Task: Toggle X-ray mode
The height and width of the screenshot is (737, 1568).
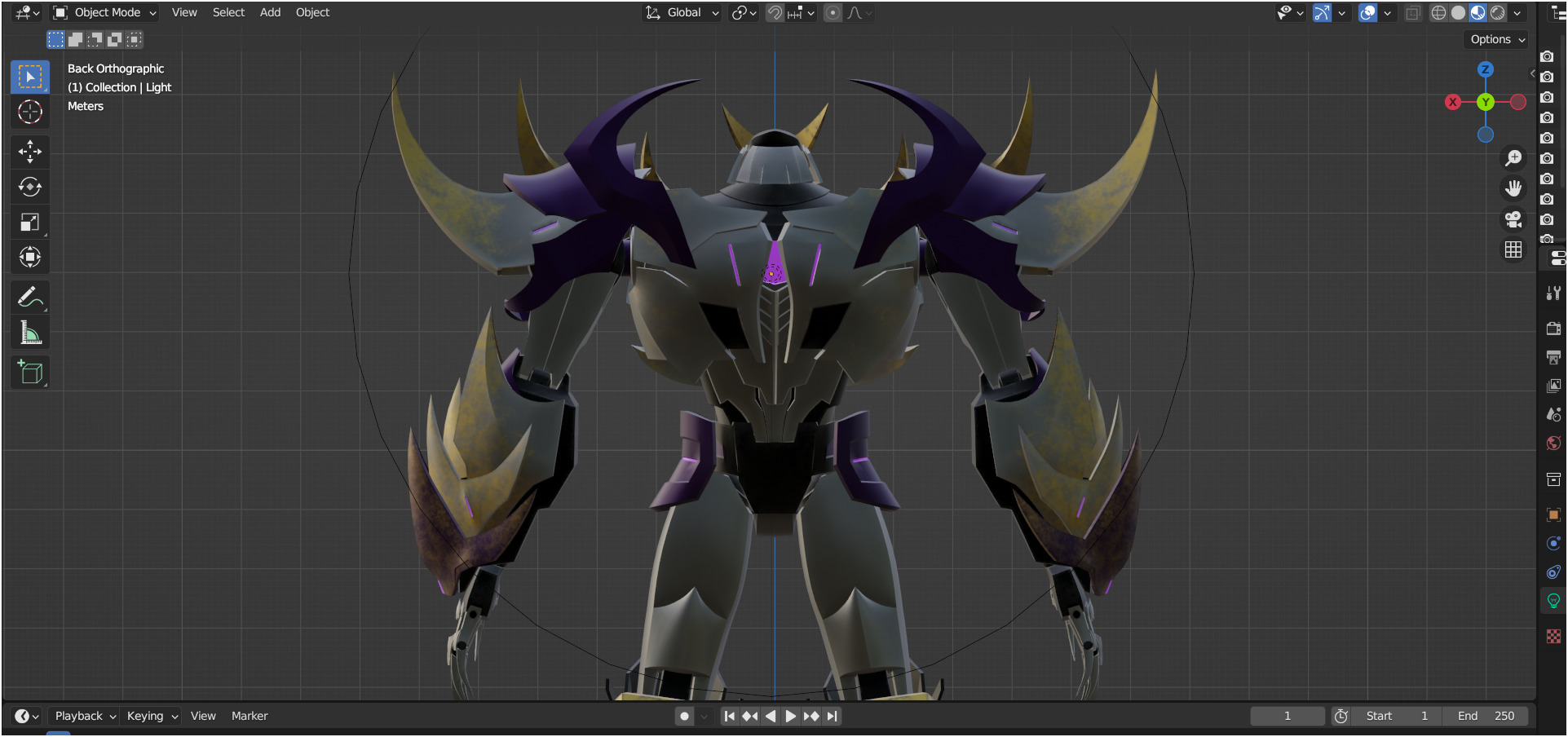Action: coord(1413,12)
